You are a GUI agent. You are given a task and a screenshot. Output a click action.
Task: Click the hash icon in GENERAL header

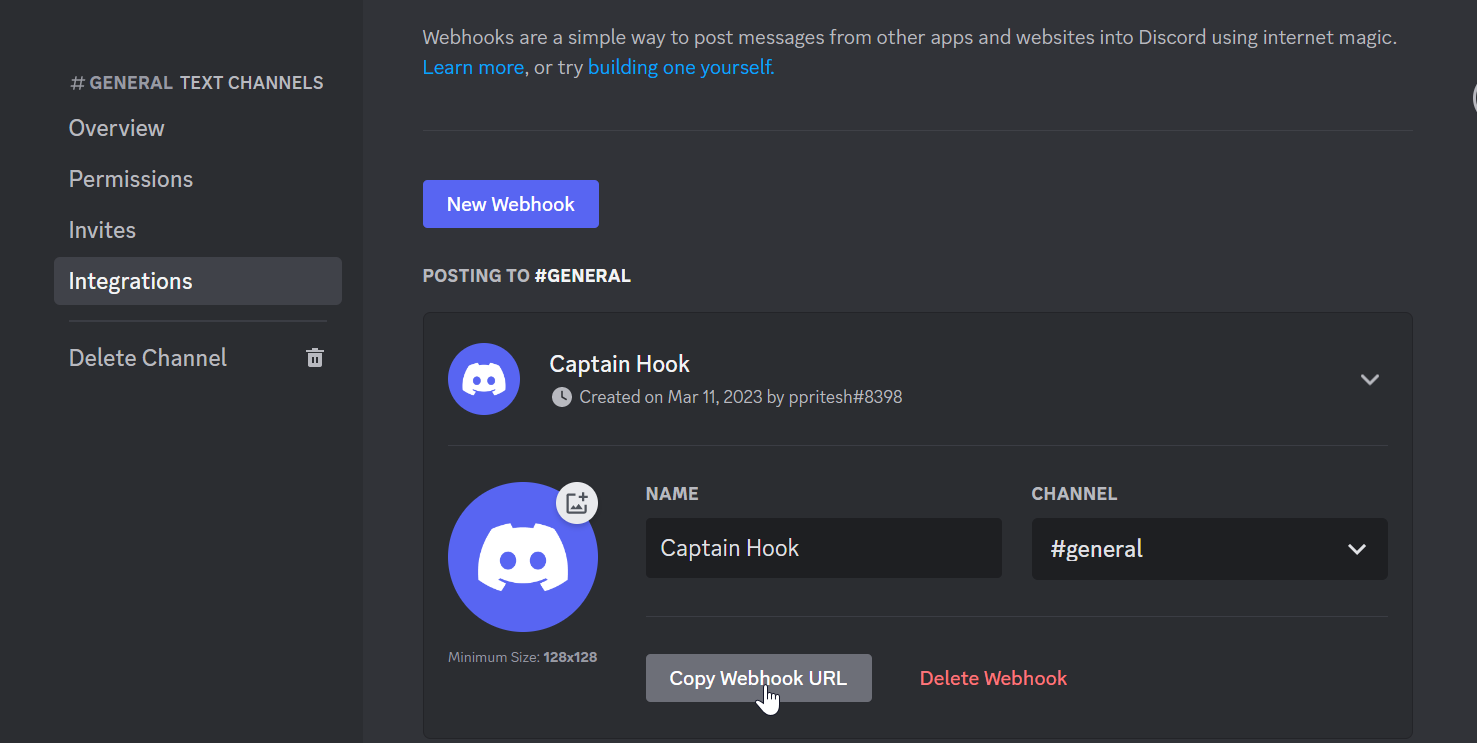(77, 83)
